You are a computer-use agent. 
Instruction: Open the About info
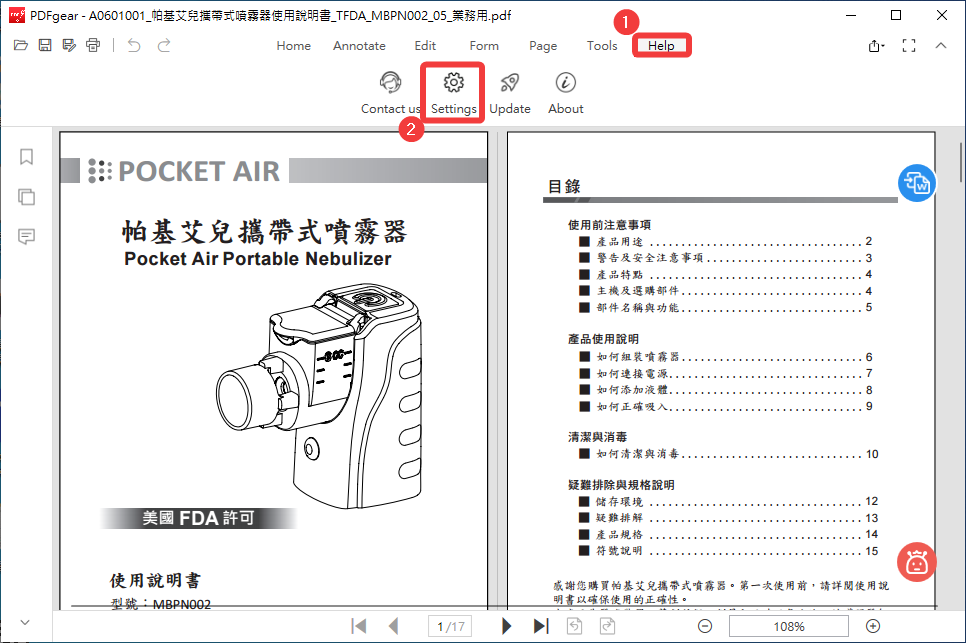click(566, 93)
